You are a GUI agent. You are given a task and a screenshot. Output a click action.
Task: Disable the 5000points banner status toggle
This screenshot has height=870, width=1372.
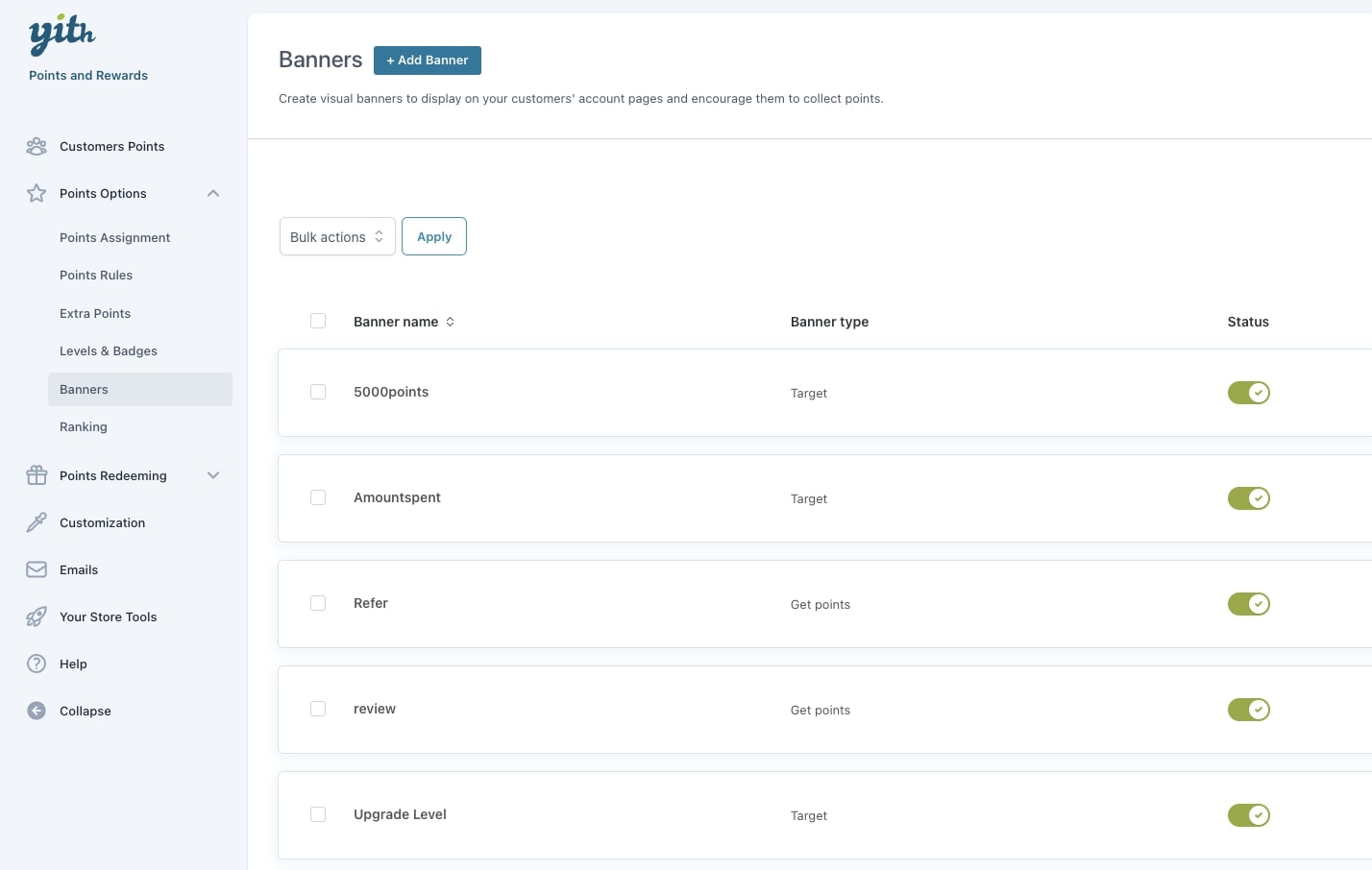[1248, 393]
